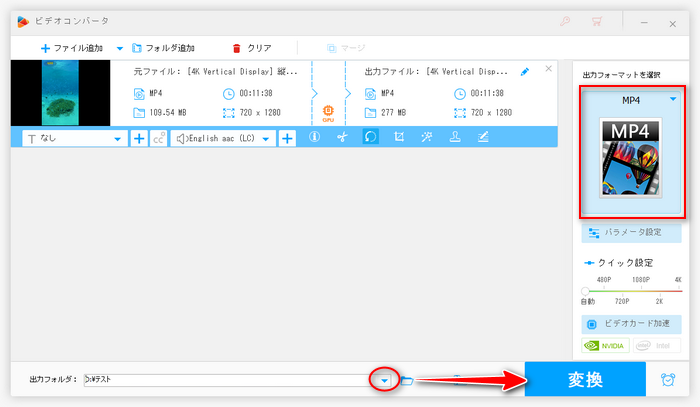Add a subtitle with plus button

pyautogui.click(x=139, y=138)
